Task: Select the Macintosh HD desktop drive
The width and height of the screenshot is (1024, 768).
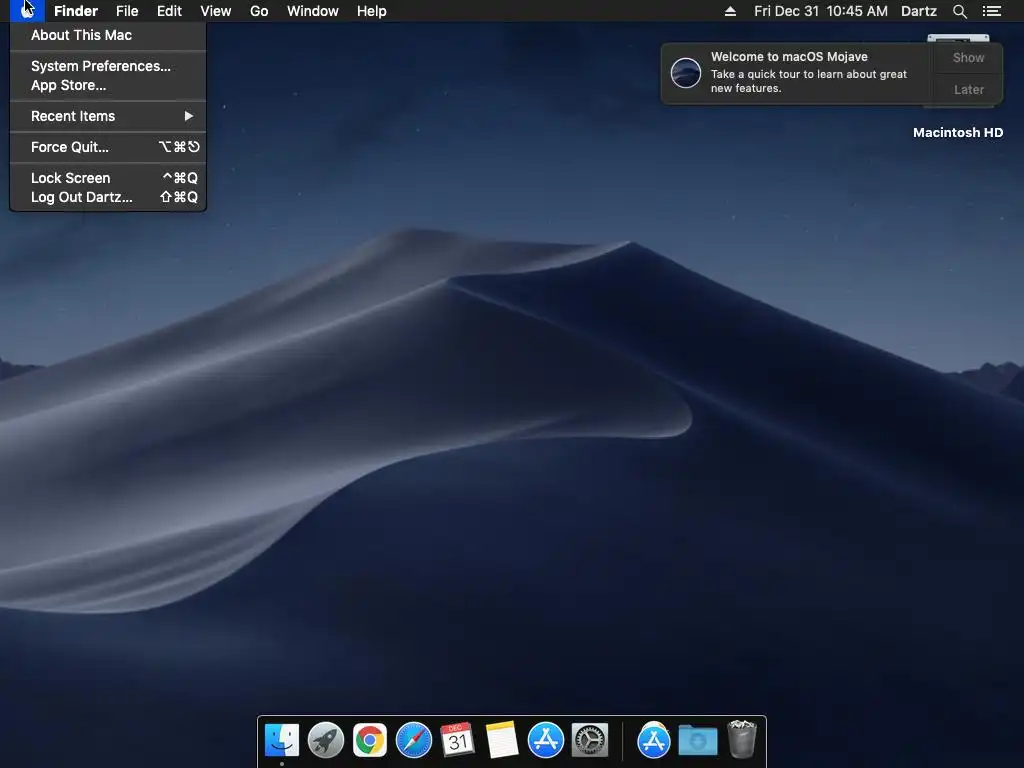Action: pyautogui.click(x=957, y=132)
